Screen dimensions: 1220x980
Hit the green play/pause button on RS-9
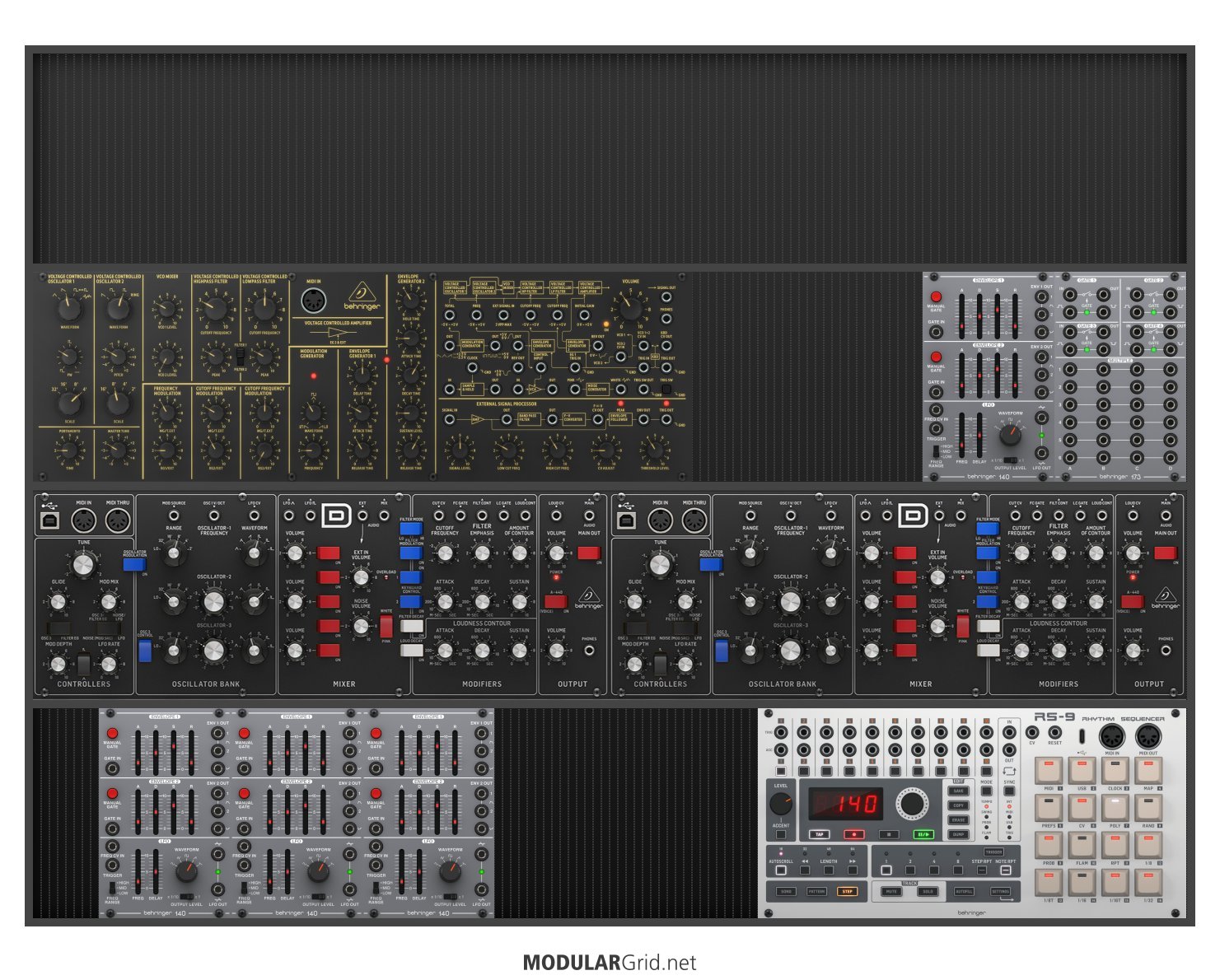(923, 834)
